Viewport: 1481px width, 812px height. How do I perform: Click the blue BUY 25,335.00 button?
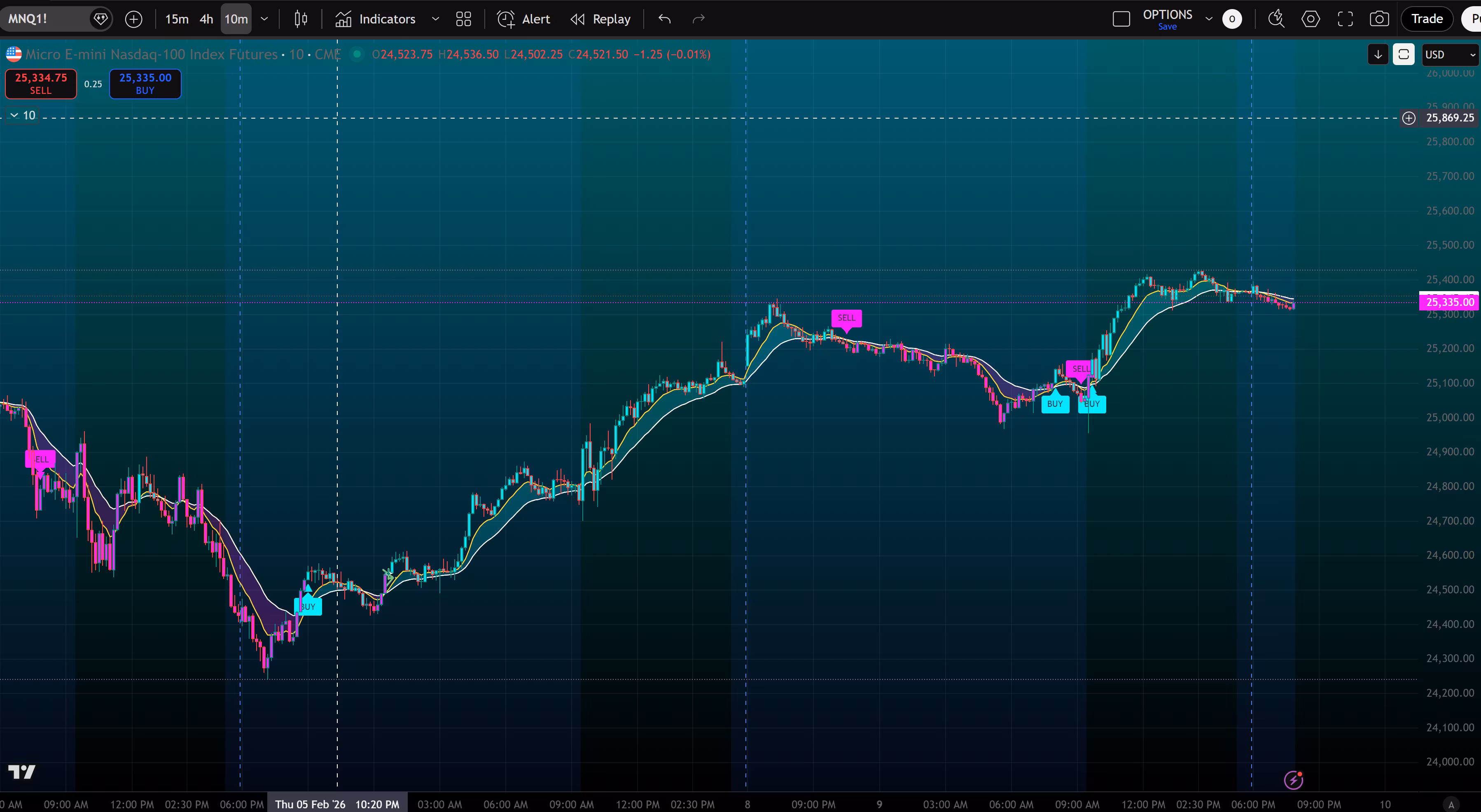point(145,84)
